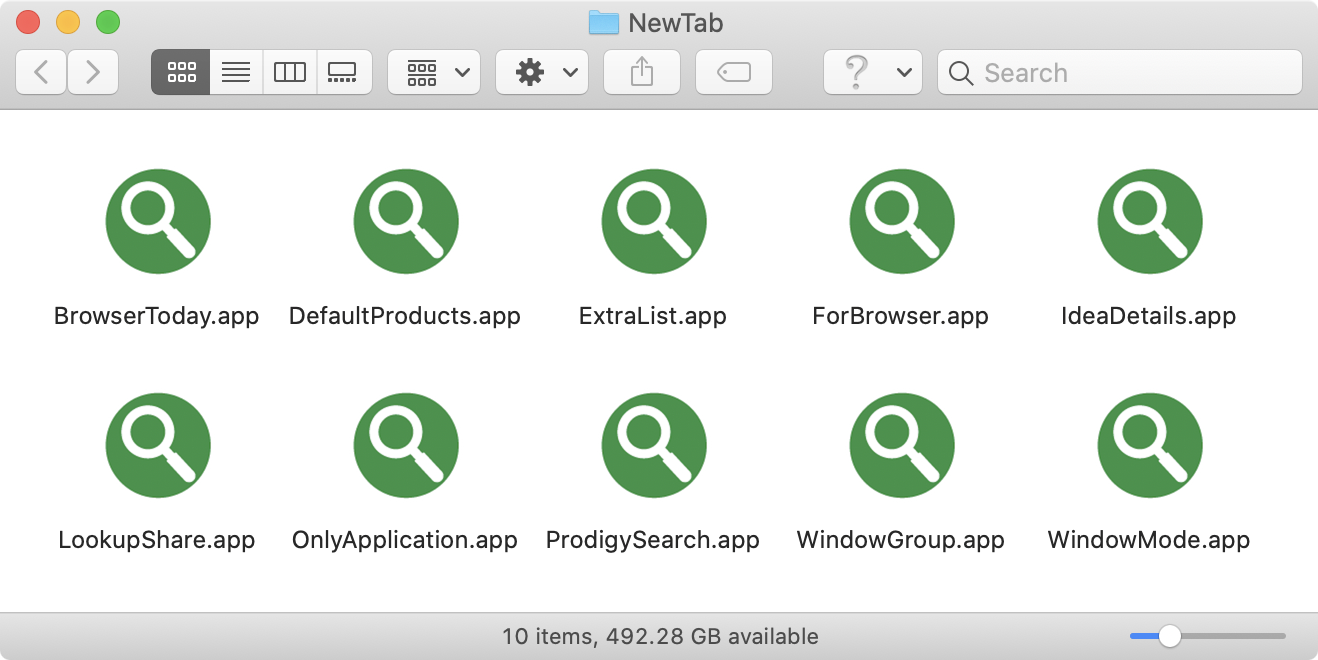The width and height of the screenshot is (1318, 660).
Task: Go forward with the right arrow button
Action: tap(93, 72)
